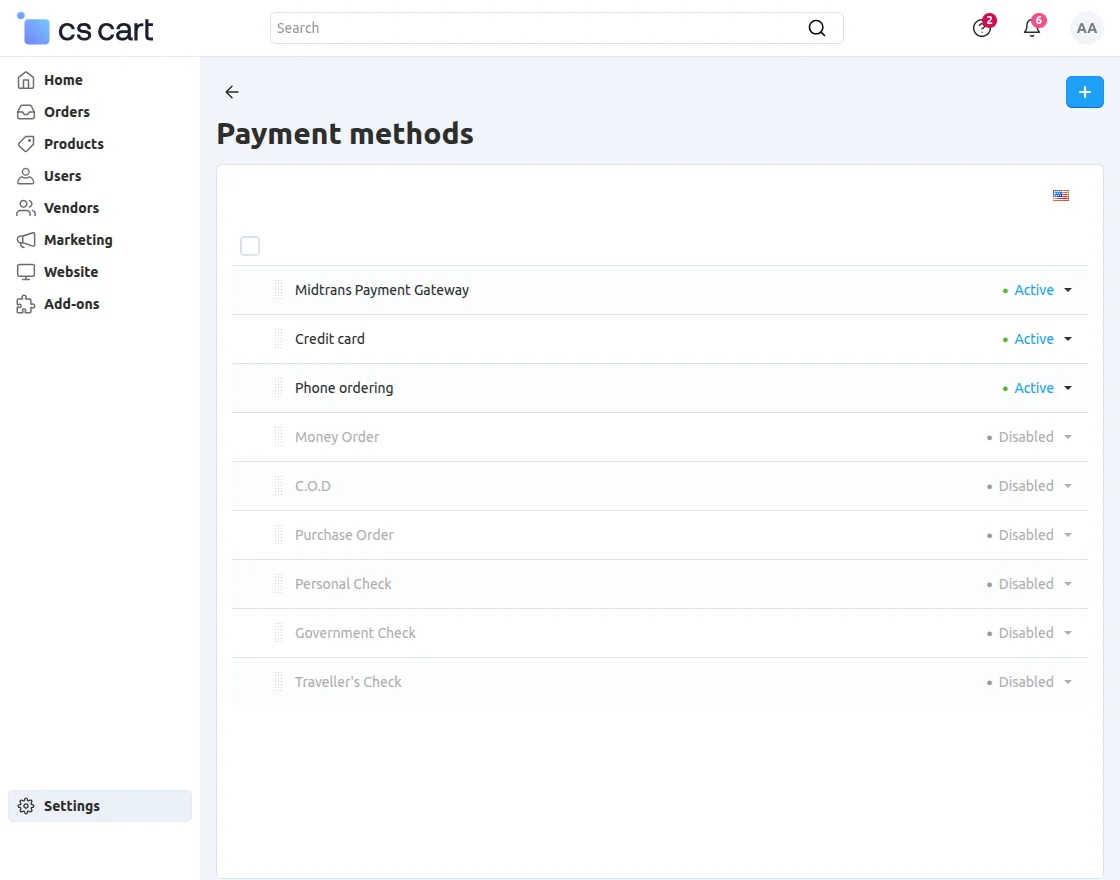
Task: Expand the Disabled dropdown for Money Order
Action: [x=1067, y=436]
